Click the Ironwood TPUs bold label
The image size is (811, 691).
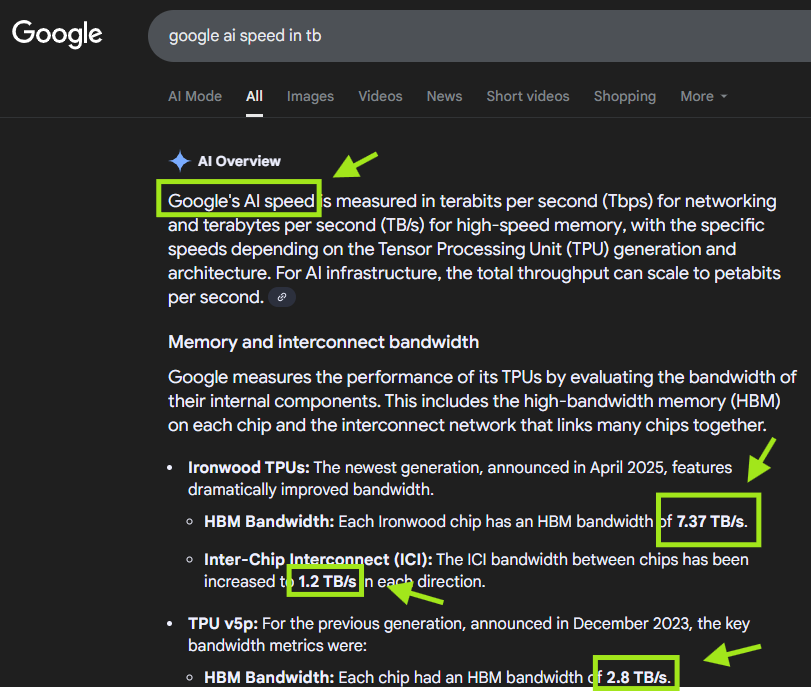tap(249, 468)
